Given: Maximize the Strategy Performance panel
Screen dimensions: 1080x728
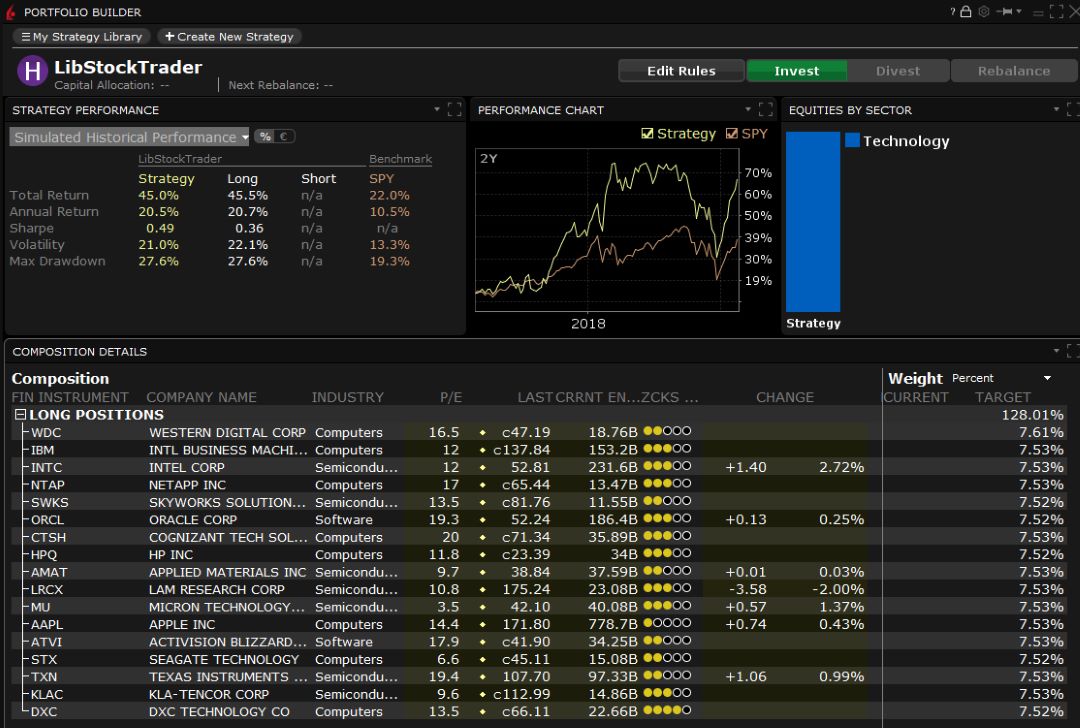Looking at the screenshot, I should pos(455,110).
